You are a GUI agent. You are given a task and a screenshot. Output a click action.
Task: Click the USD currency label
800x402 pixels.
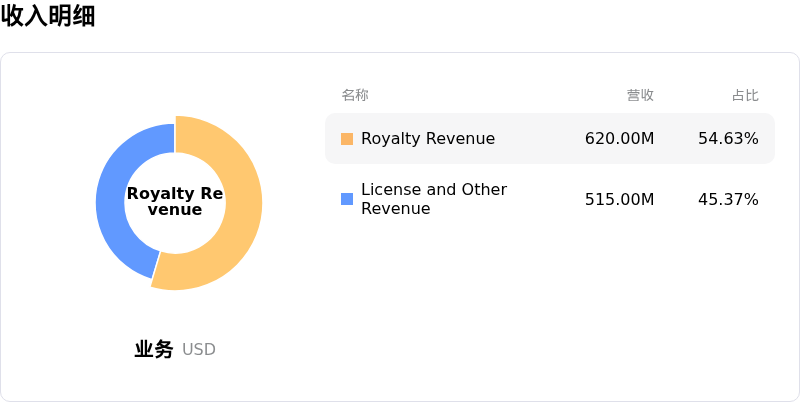pyautogui.click(x=199, y=350)
